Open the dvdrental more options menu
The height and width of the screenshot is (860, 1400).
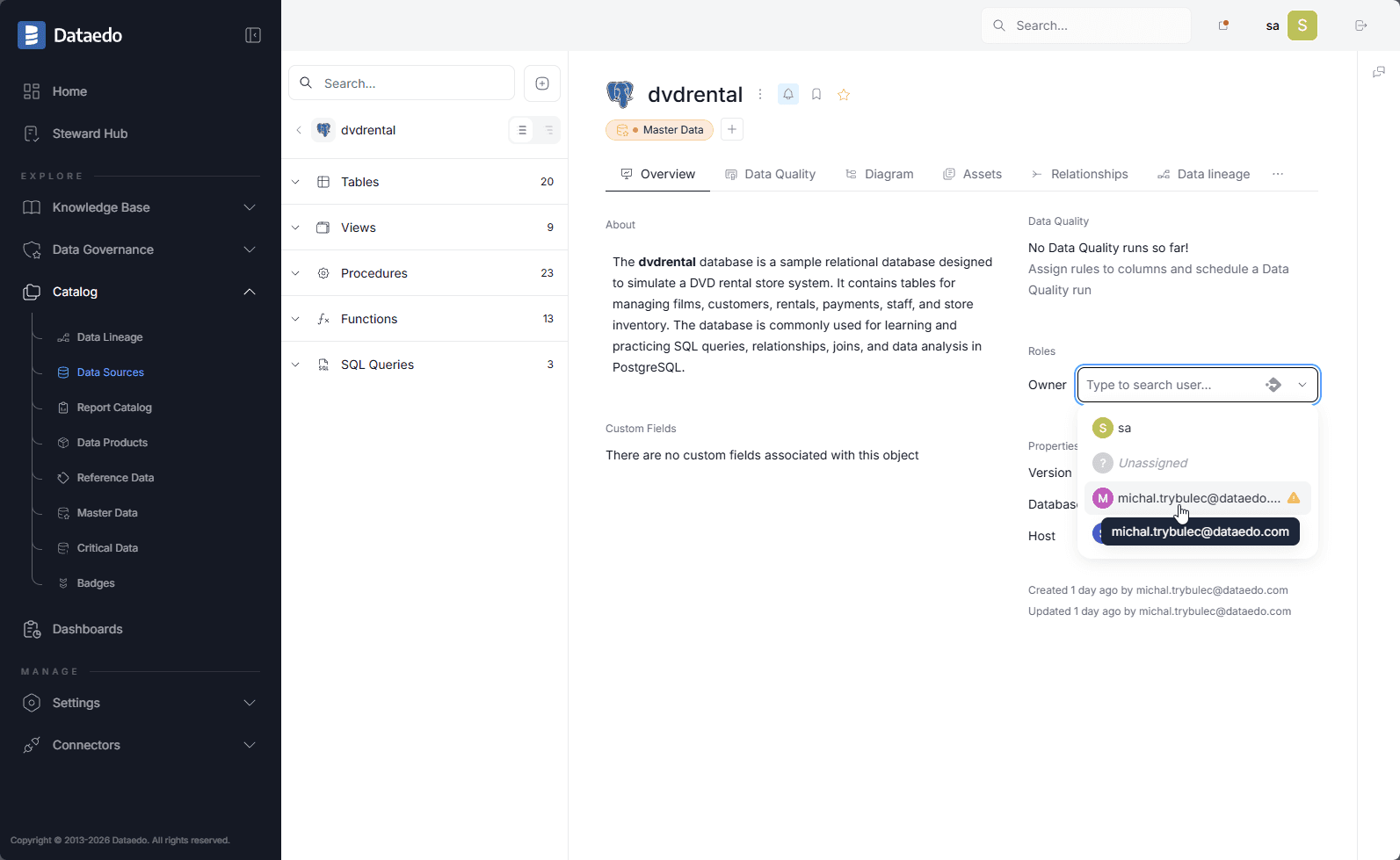click(760, 94)
